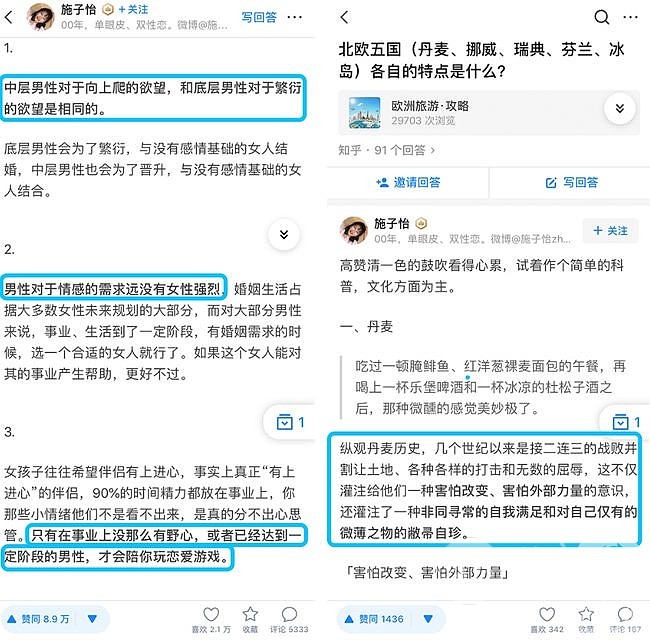
Task: Open more options dots in right panel header
Action: tap(630, 17)
